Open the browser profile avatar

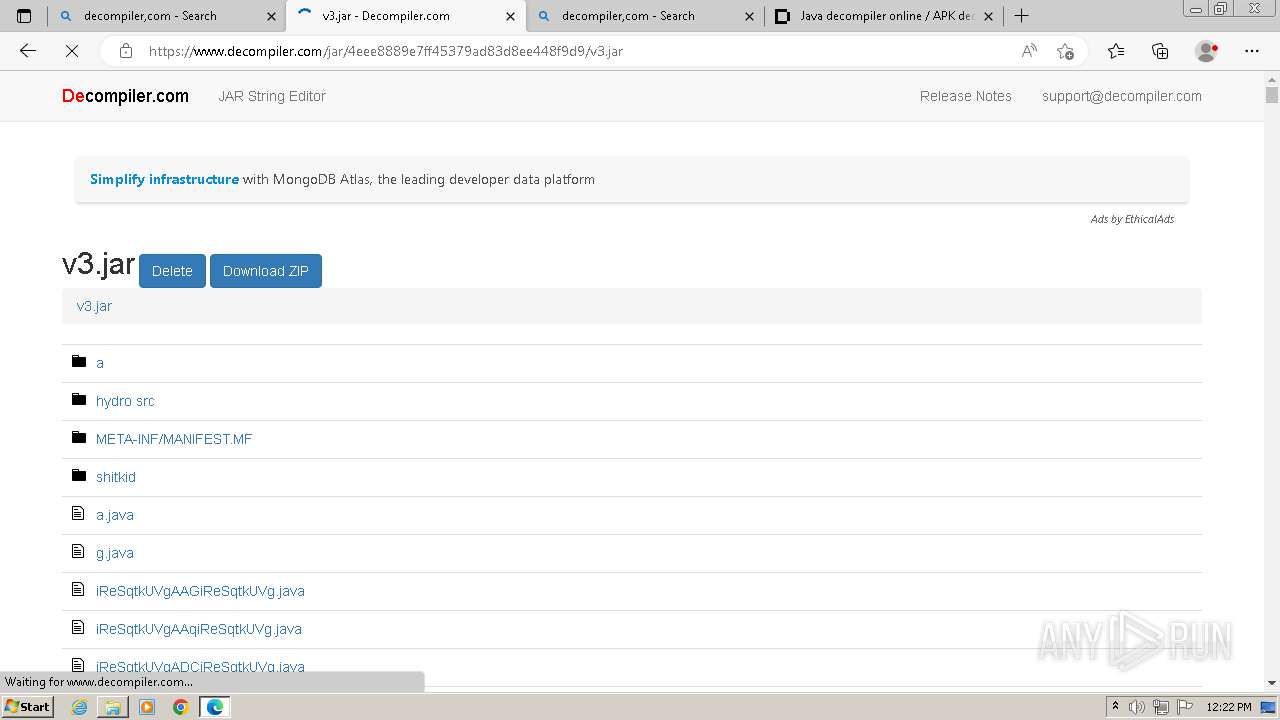1206,51
